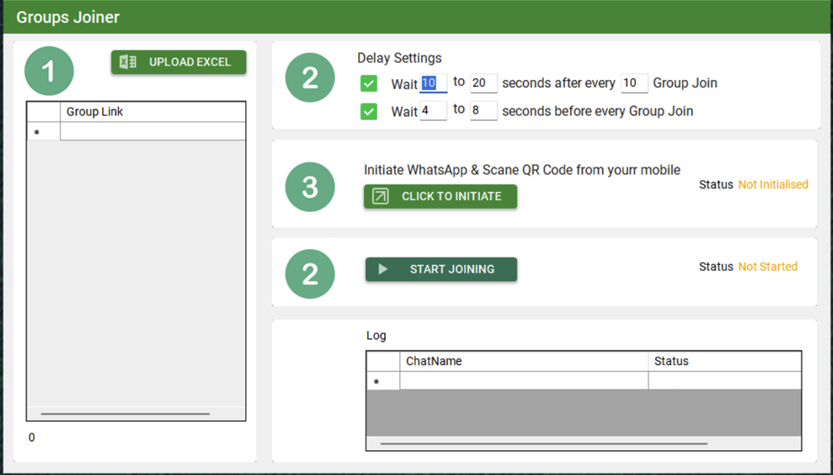Click the step 1 circle badge
This screenshot has width=833, height=475.
click(49, 72)
